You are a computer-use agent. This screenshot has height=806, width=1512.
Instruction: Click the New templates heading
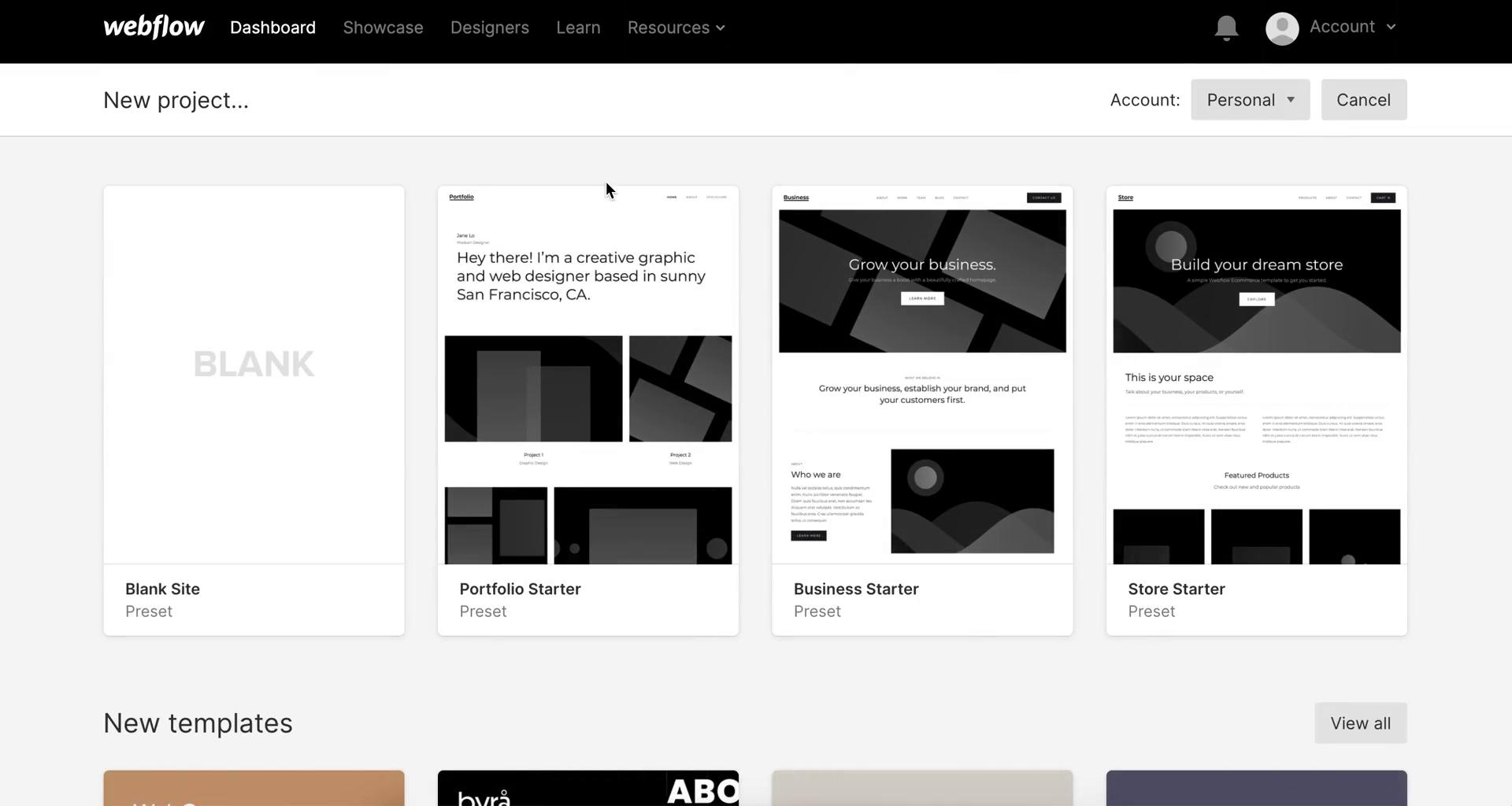[198, 723]
